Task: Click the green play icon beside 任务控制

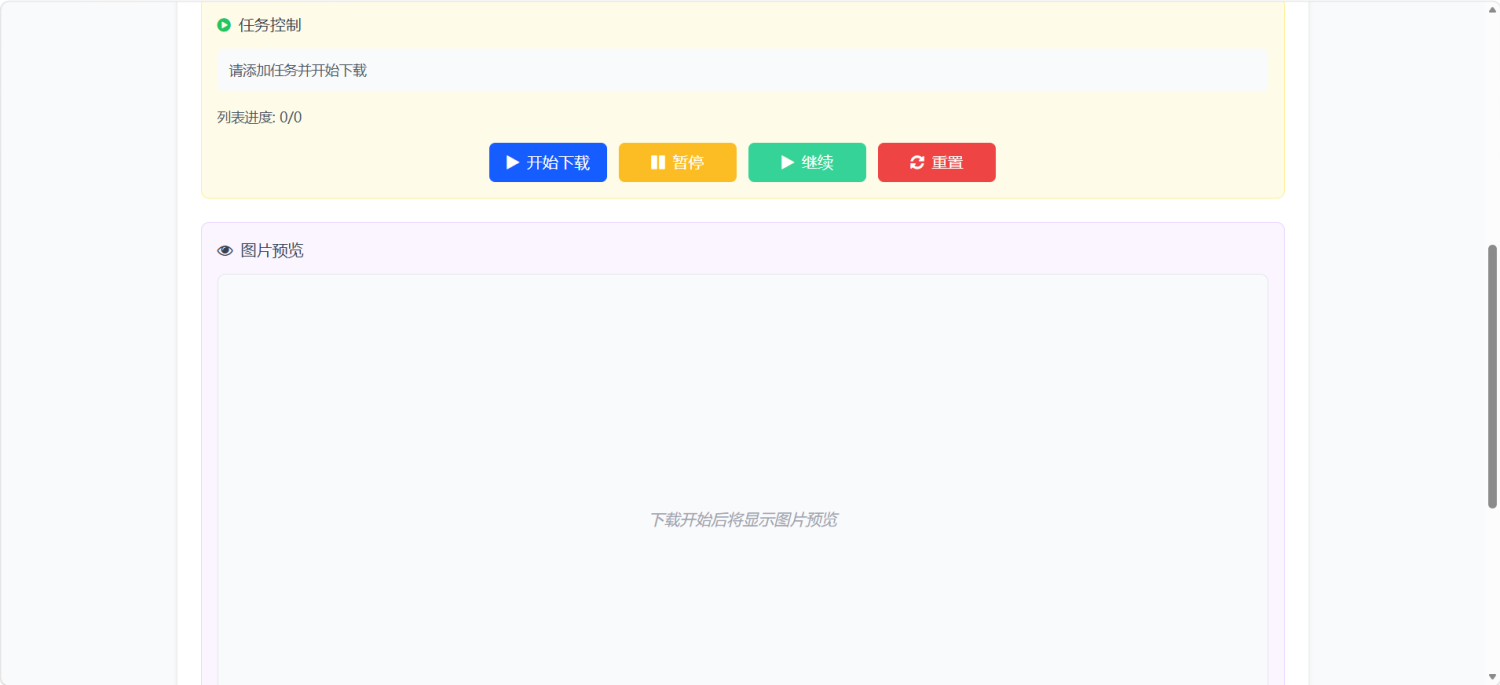Action: tap(224, 25)
